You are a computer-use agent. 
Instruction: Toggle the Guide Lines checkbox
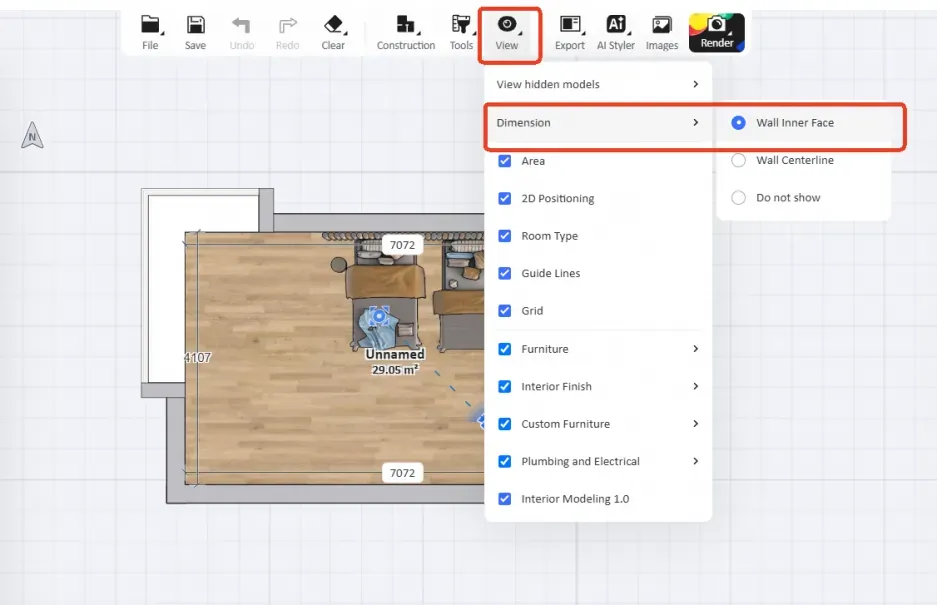[x=505, y=273]
